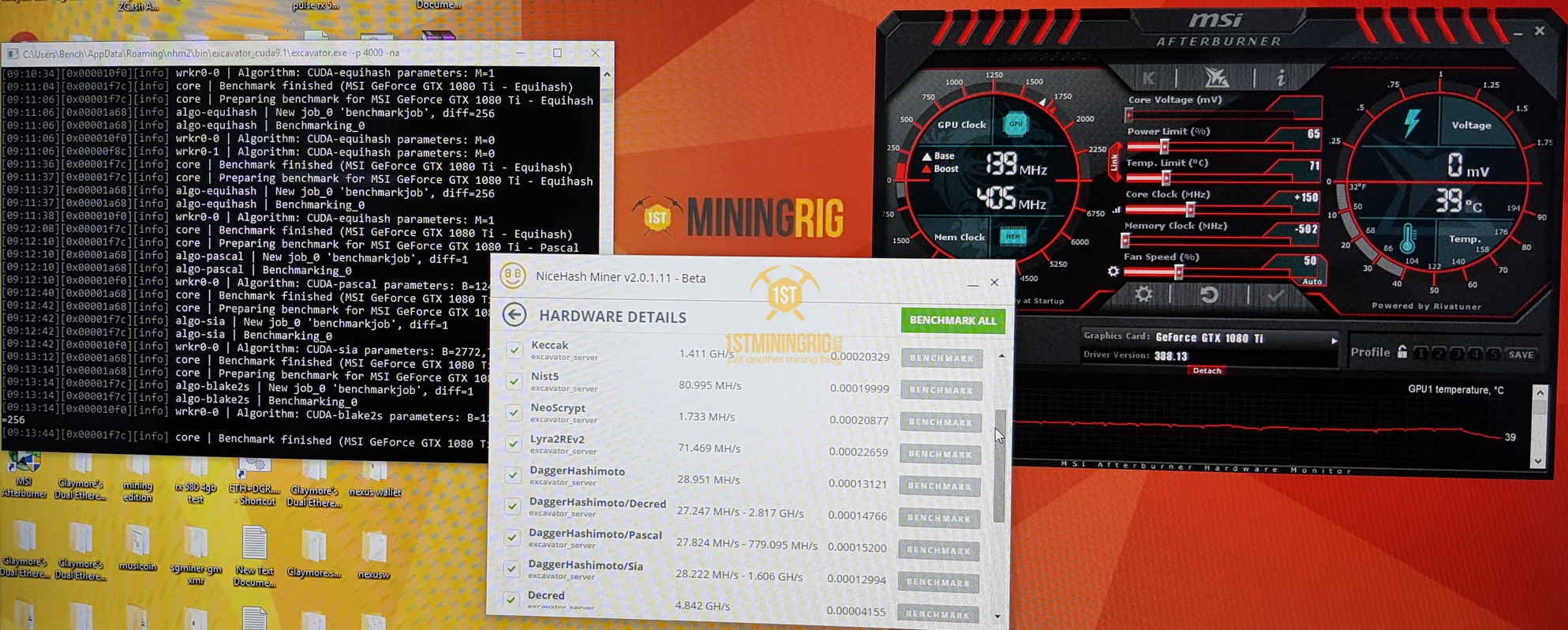The image size is (1568, 630).
Task: Select the 'nexusw' desktop folder
Action: (x=374, y=556)
